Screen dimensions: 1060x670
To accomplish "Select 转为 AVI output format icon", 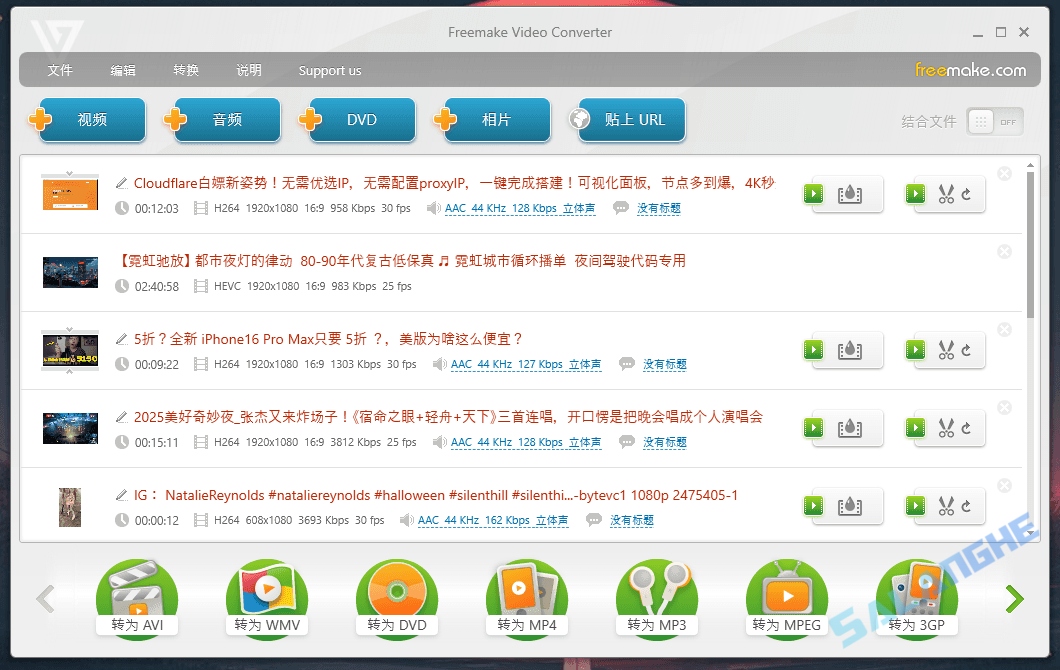I will point(137,593).
